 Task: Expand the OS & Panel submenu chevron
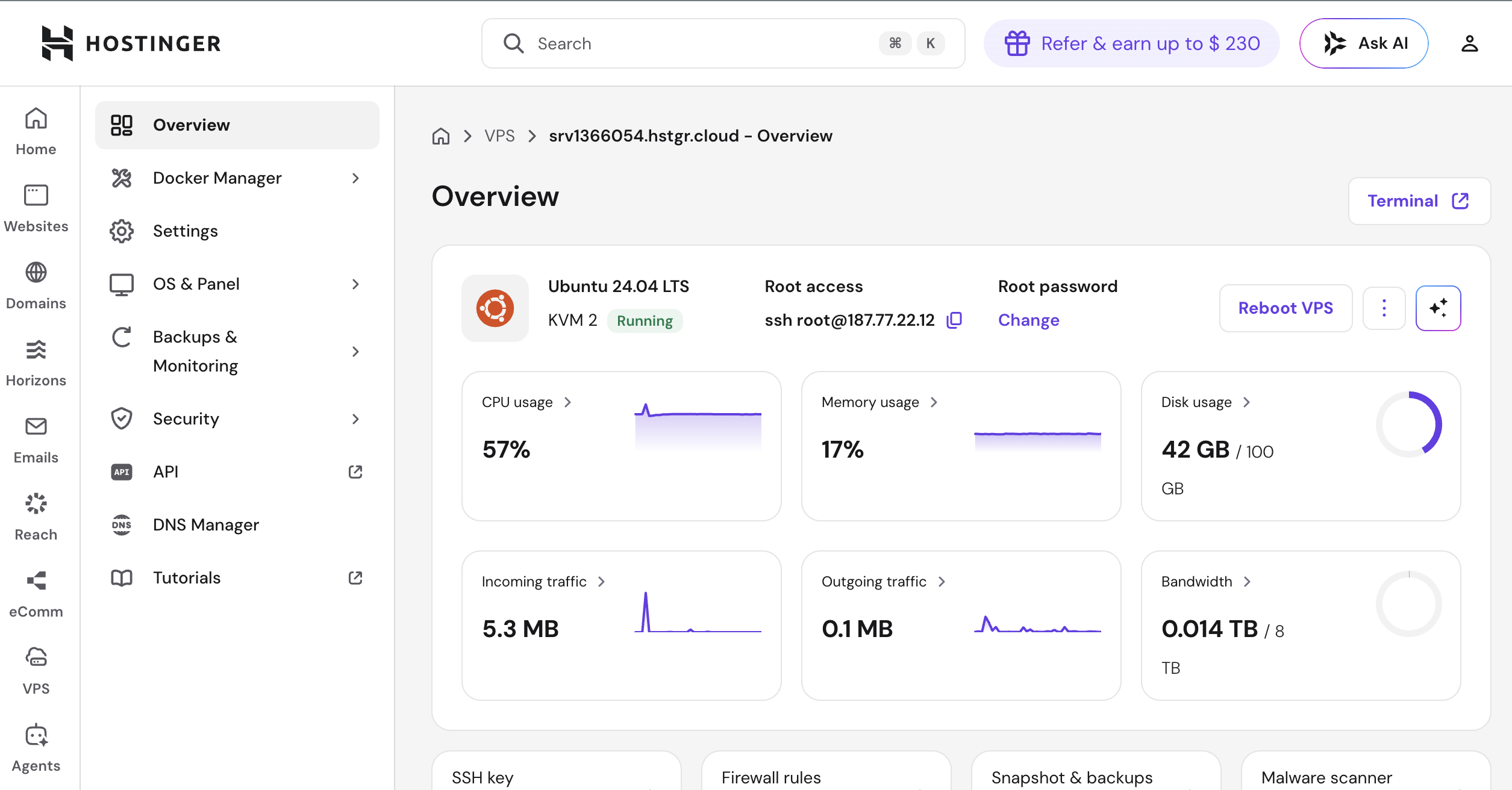click(x=355, y=284)
